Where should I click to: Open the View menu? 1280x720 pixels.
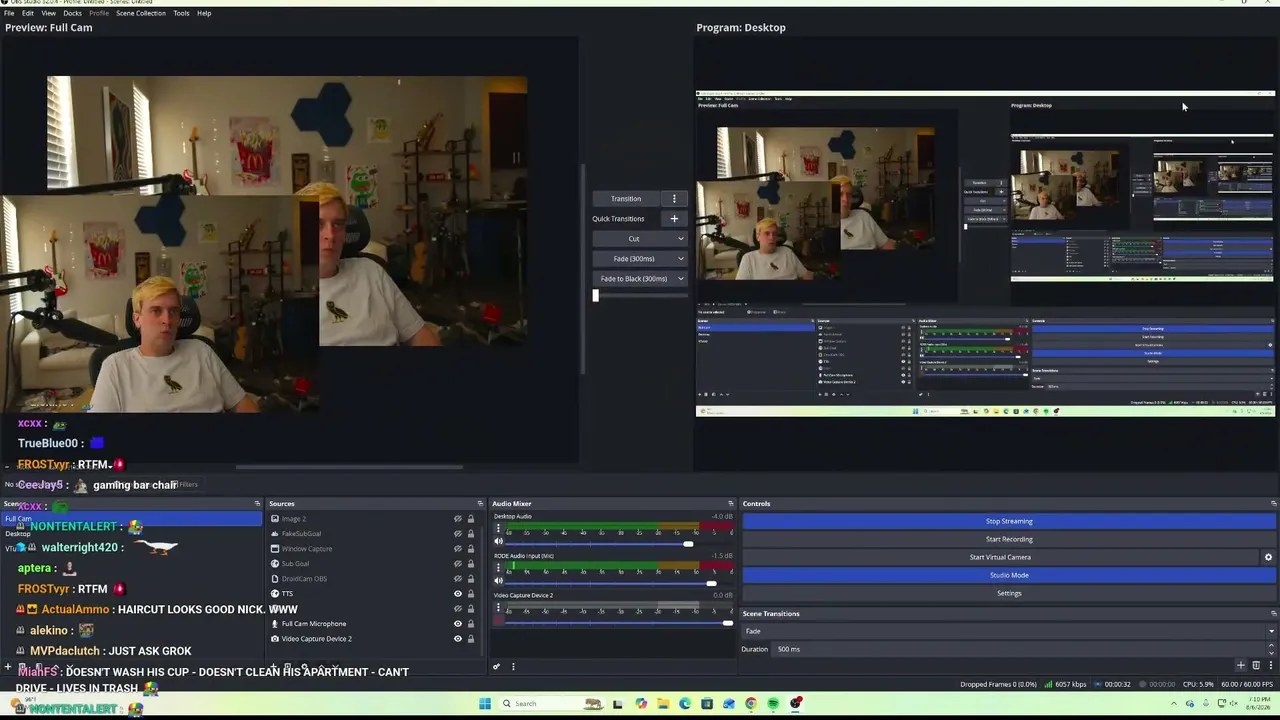[x=48, y=13]
